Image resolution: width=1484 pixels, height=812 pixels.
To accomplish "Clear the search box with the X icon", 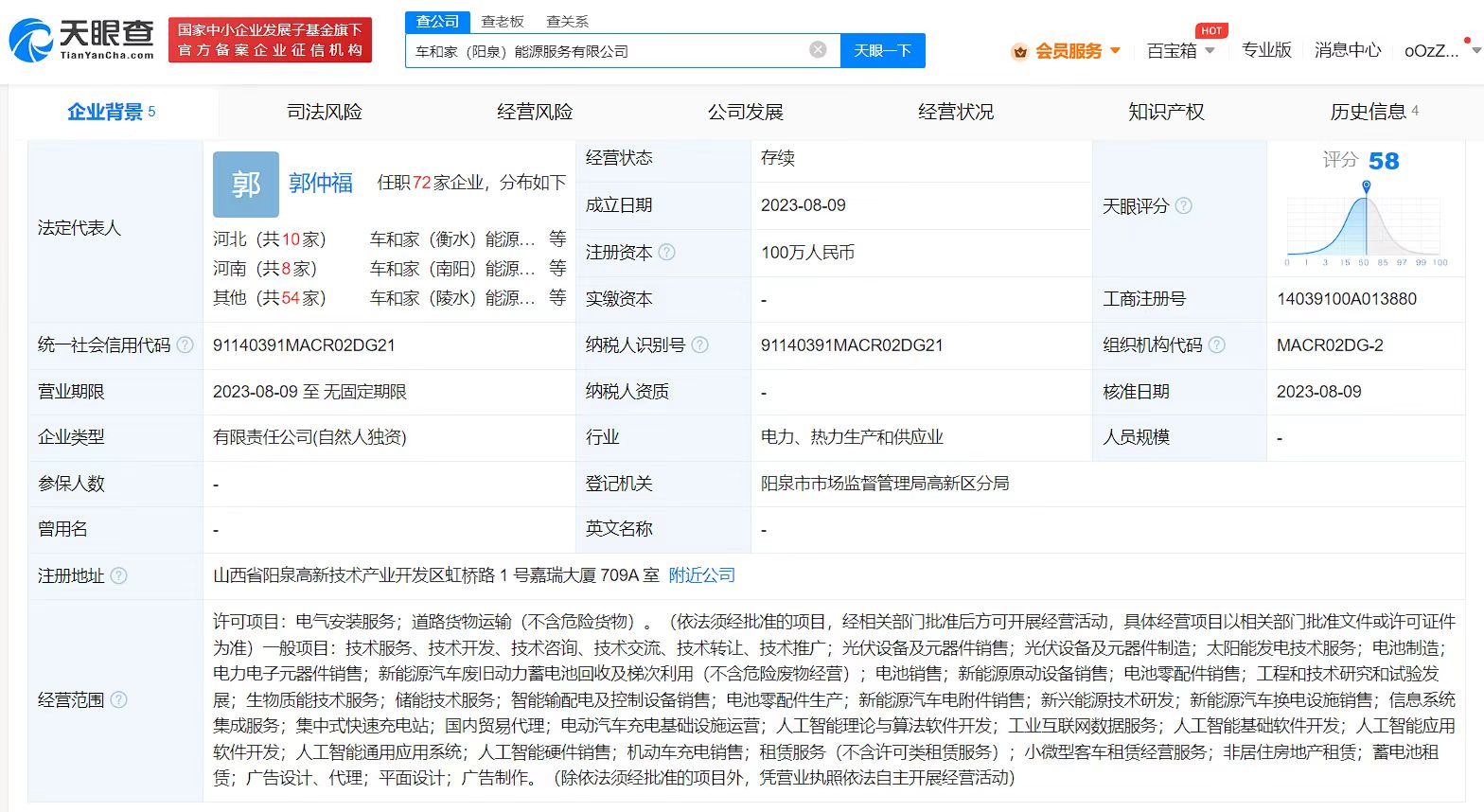I will [x=818, y=50].
